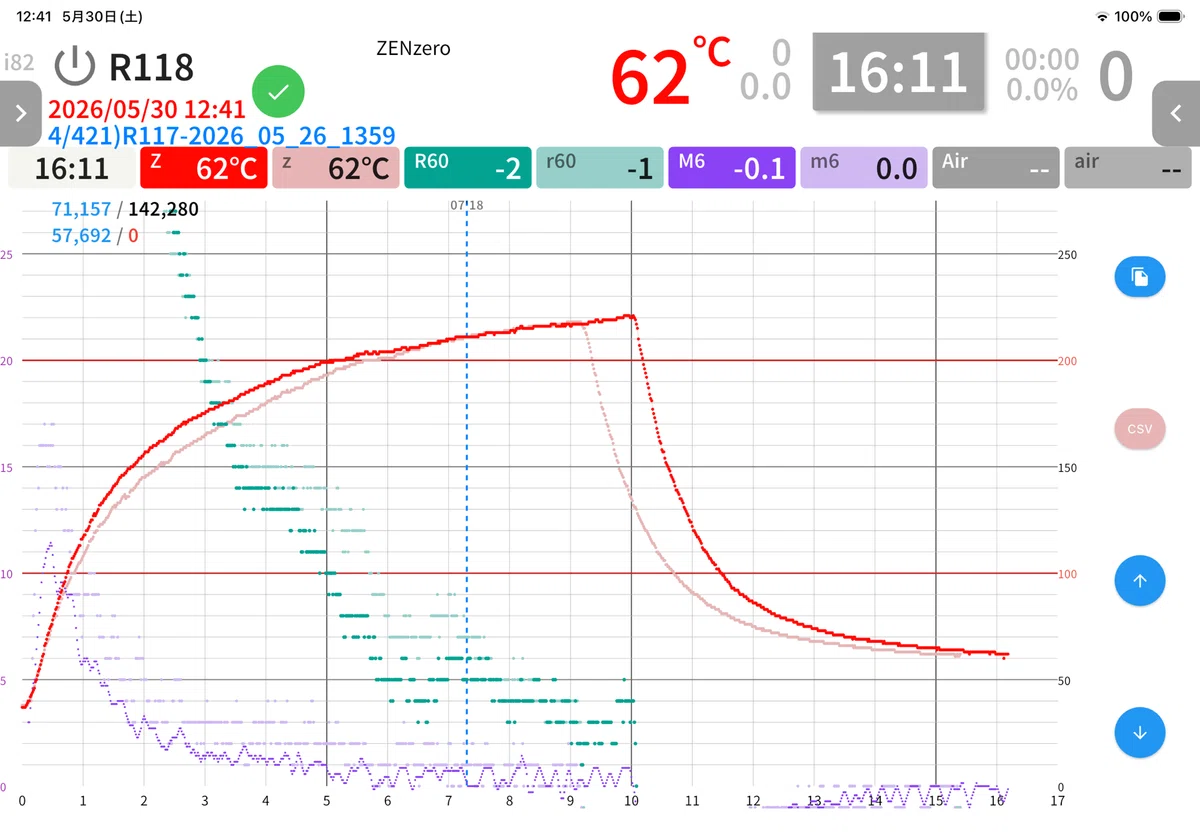Tap the Wi-Fi status icon
Viewport: 1200px width, 834px height.
(x=1103, y=17)
